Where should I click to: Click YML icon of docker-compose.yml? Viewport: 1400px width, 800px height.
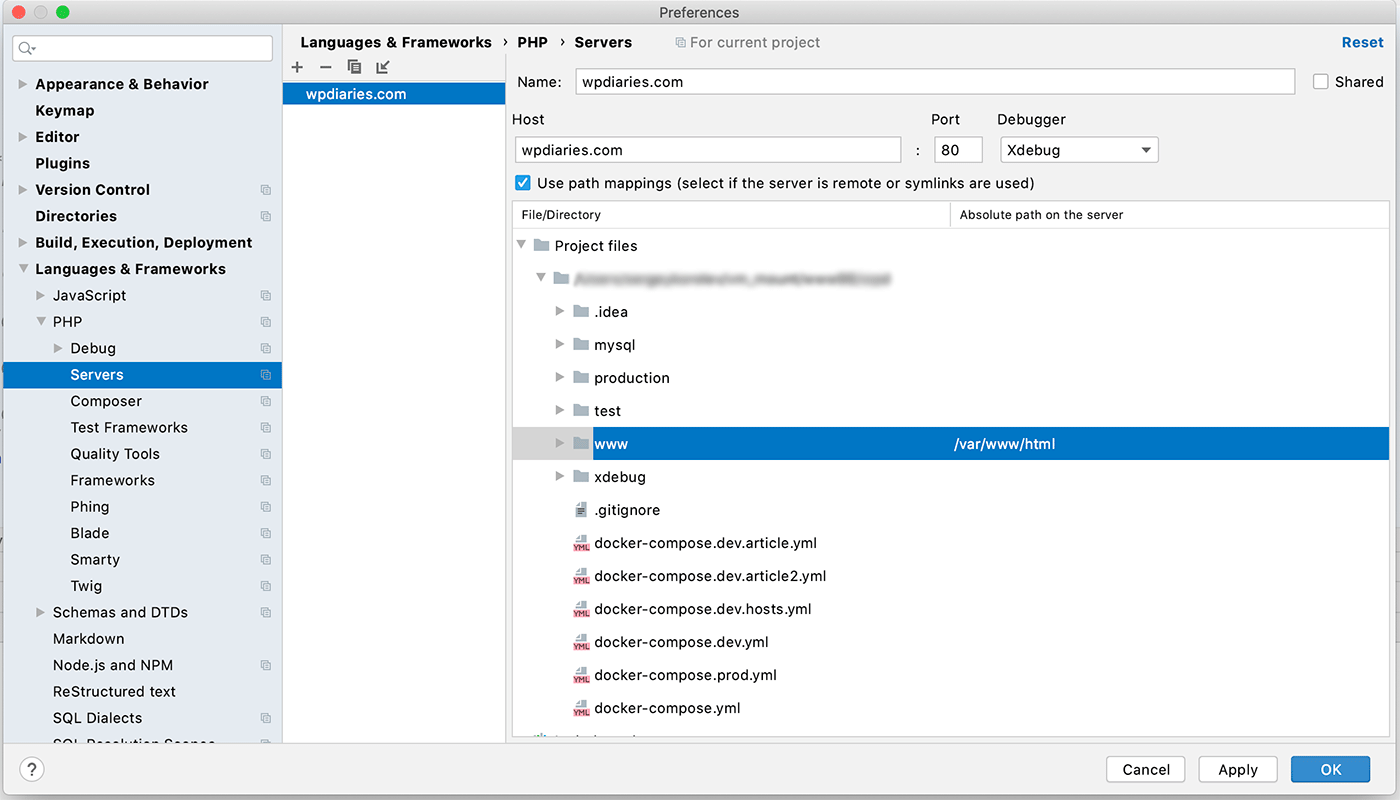coord(581,708)
